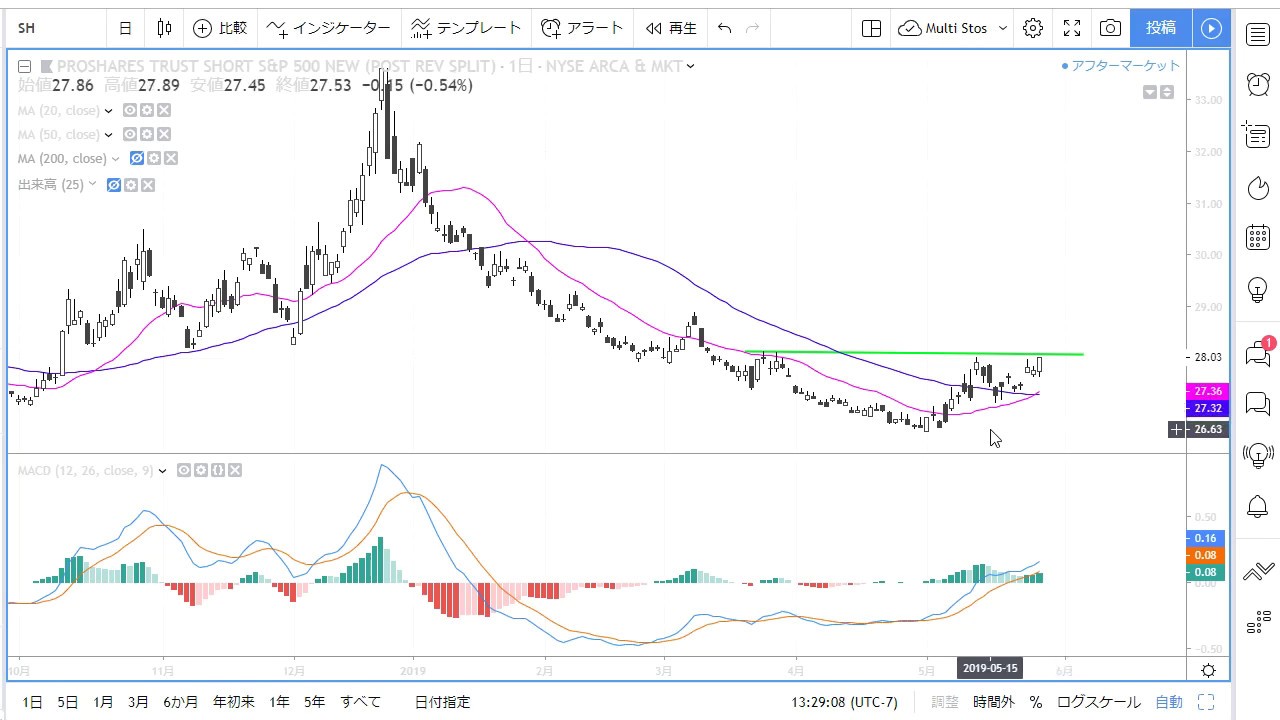Take a chart snapshot with camera icon
Viewport: 1280px width, 720px height.
tap(1110, 28)
